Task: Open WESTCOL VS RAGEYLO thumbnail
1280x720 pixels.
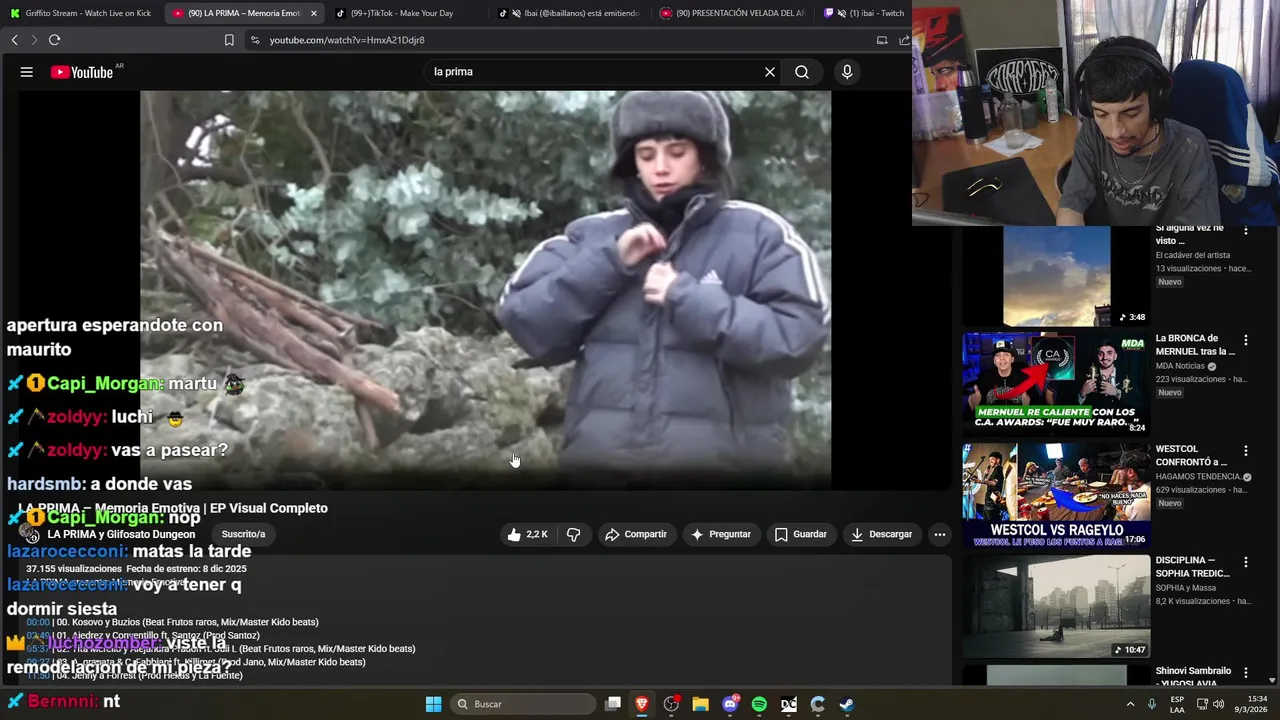Action: pos(1055,495)
